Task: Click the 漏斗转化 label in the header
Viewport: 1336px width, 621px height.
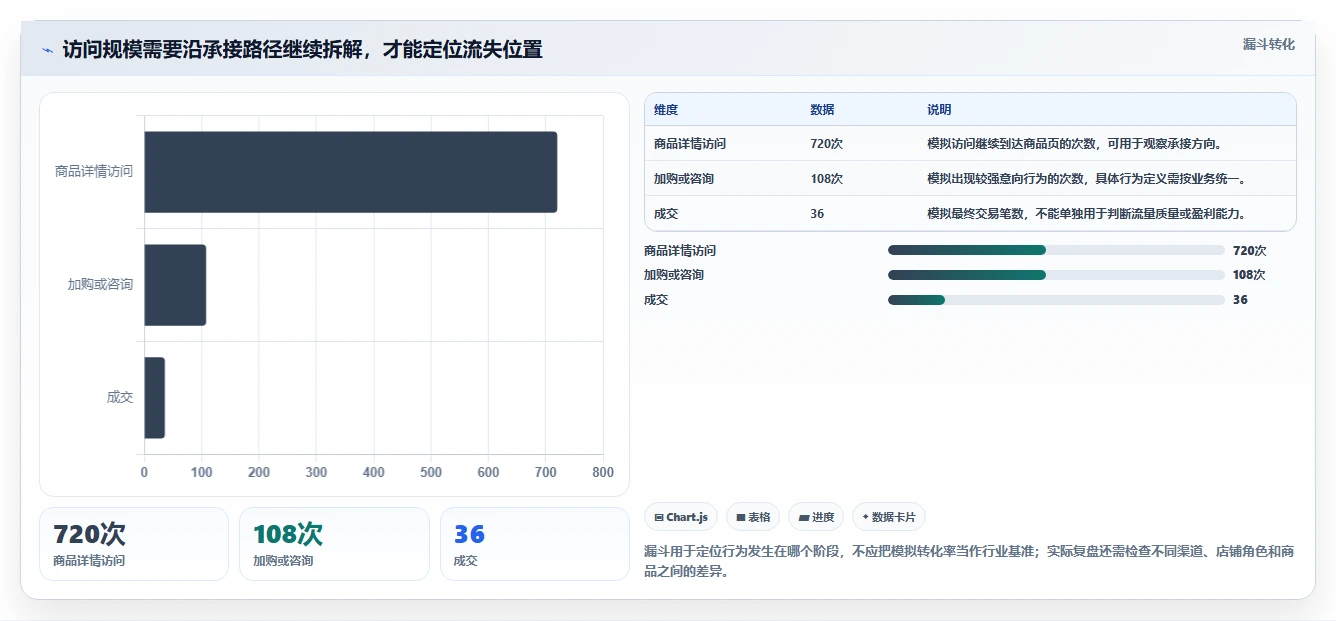Action: (1268, 45)
